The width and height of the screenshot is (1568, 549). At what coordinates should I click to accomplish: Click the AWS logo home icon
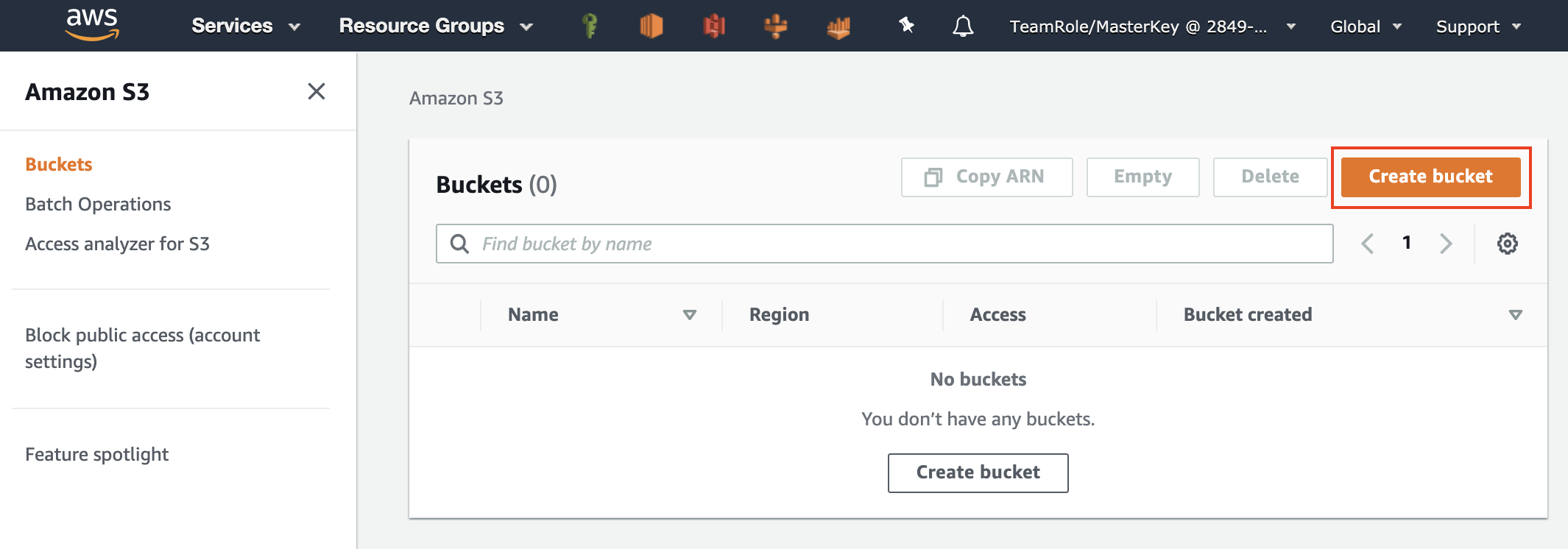[x=92, y=24]
